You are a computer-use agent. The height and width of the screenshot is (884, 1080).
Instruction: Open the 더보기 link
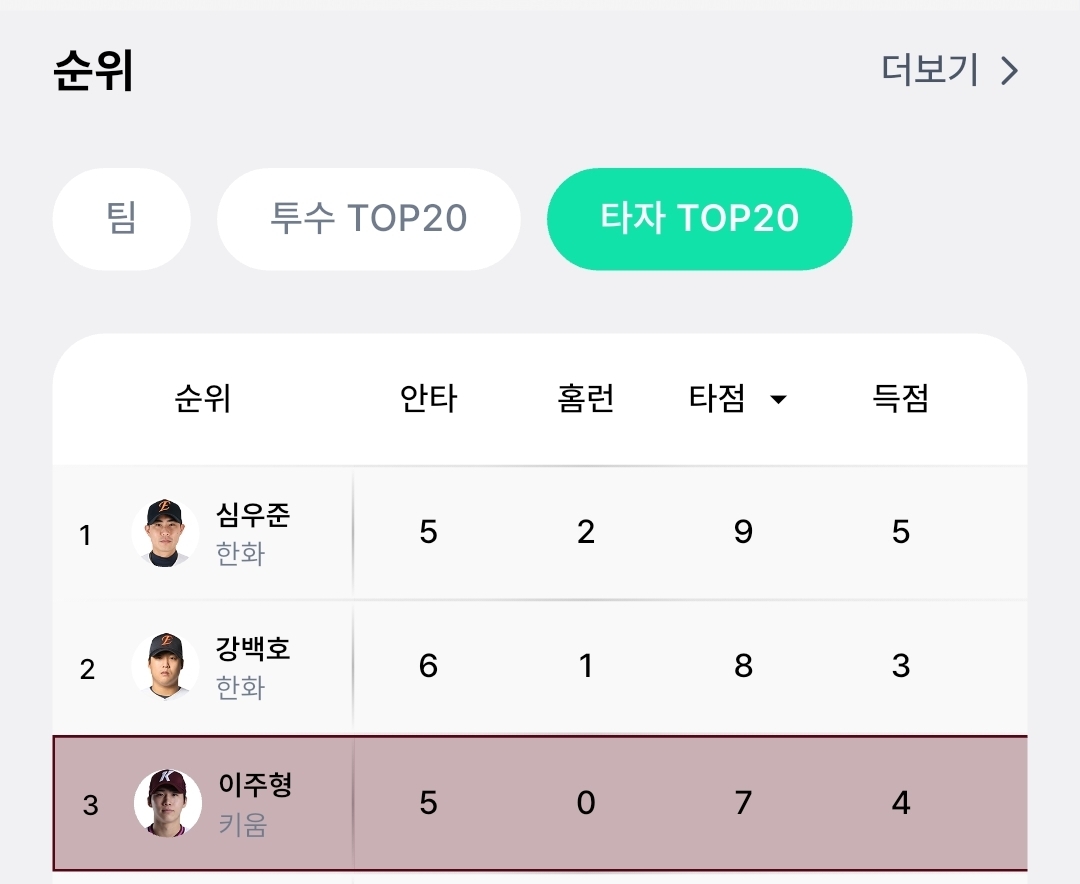pyautogui.click(x=930, y=70)
